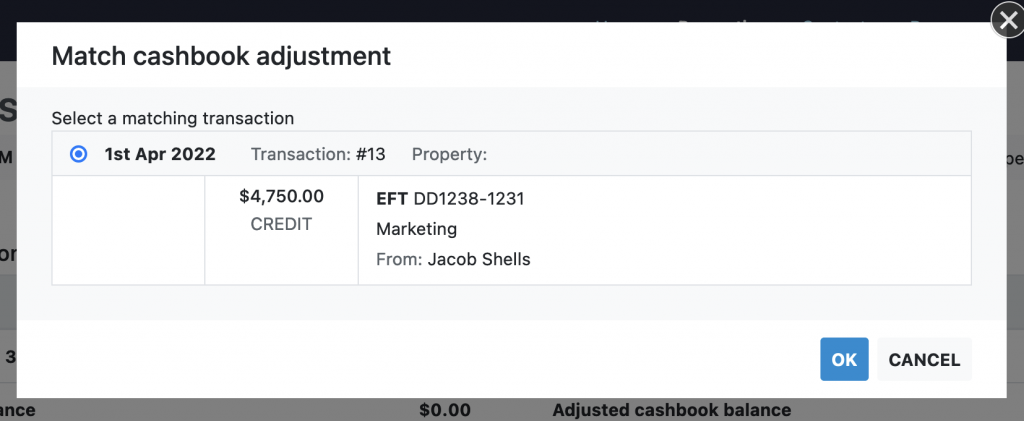Click the Select a matching transaction label
Screen dimensions: 1024x421
tap(172, 118)
